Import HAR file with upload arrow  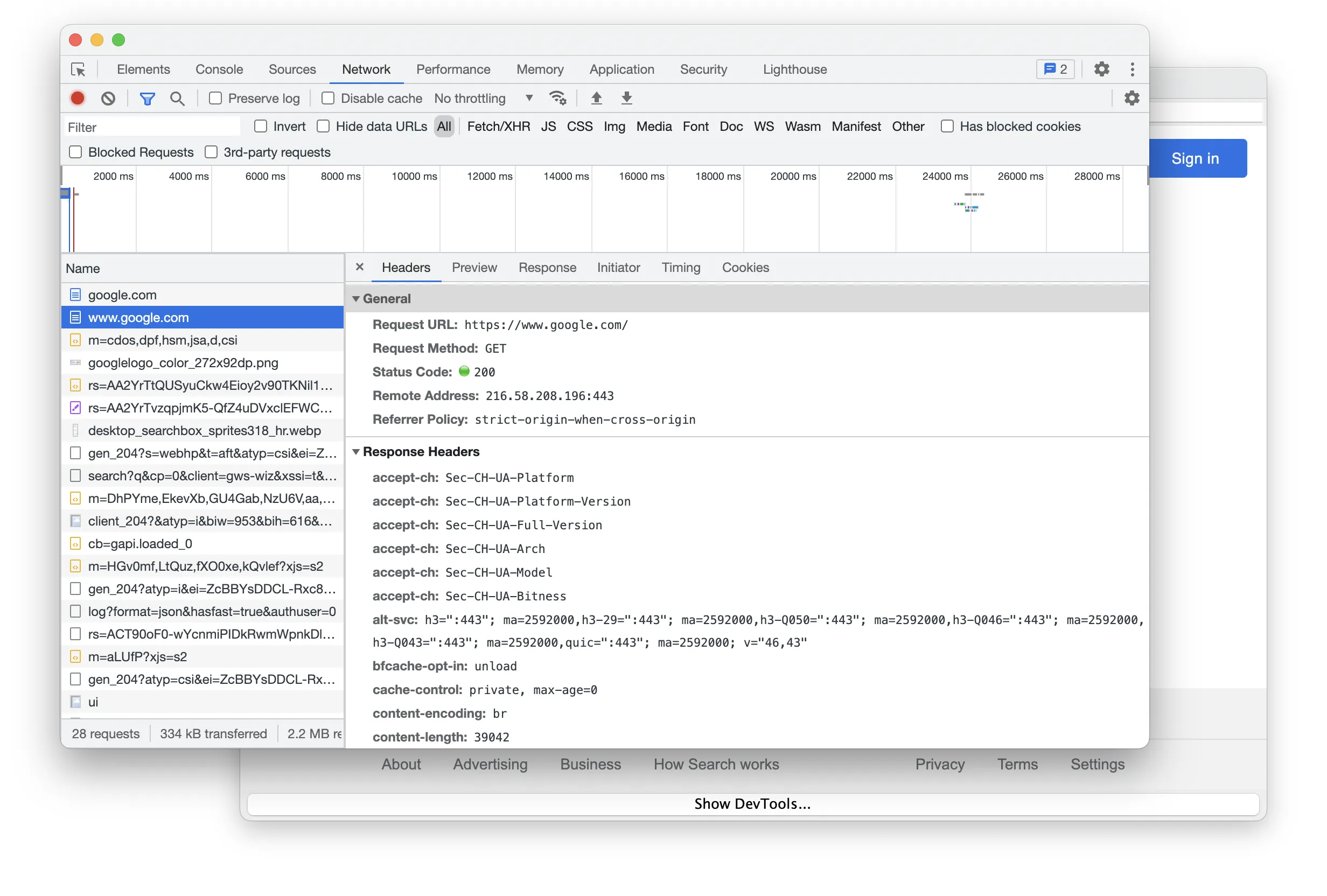point(597,98)
